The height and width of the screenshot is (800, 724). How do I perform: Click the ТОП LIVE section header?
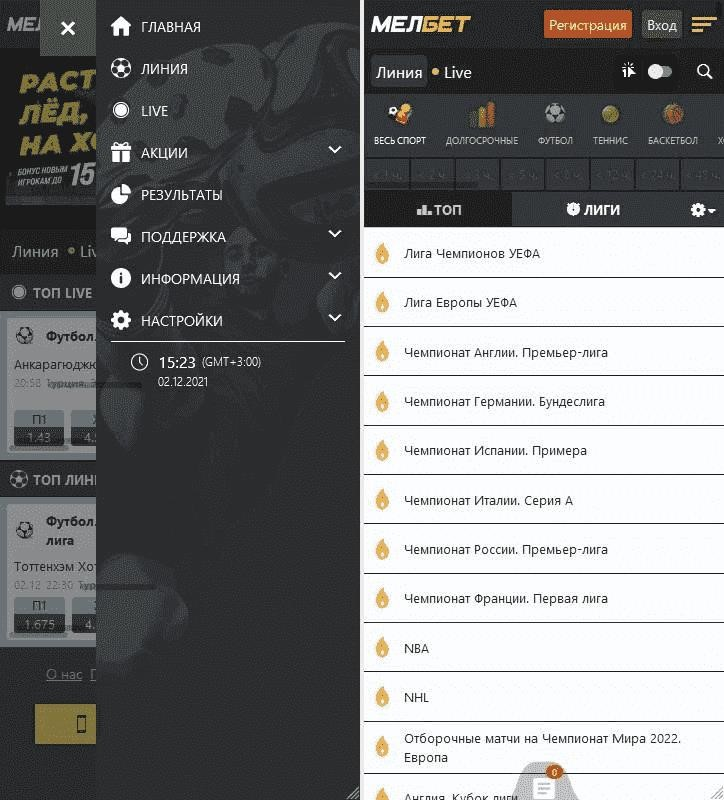48,293
